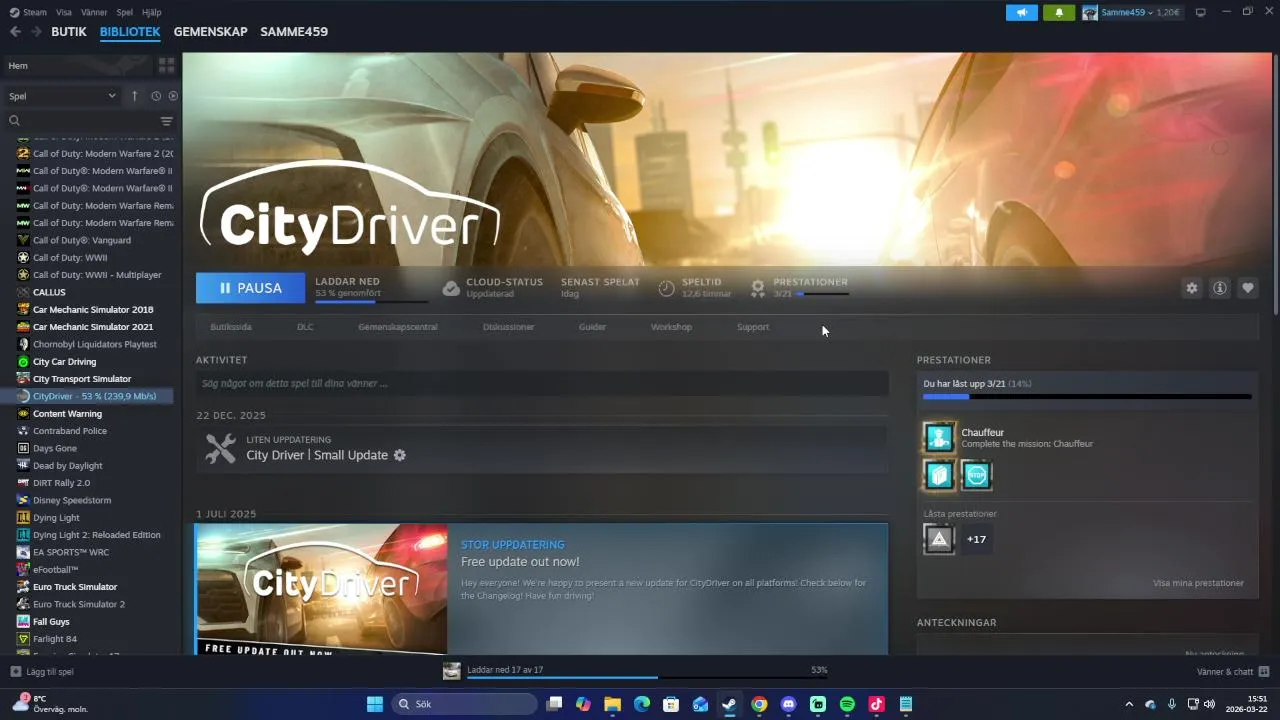Click the blue megaphone announcements icon

point(1021,12)
